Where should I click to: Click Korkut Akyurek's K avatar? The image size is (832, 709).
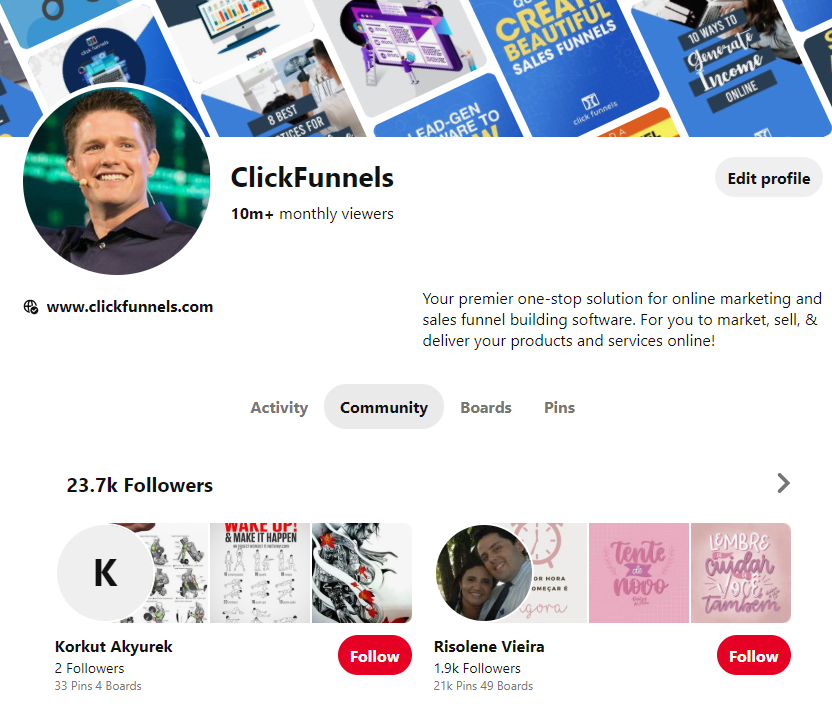coord(106,573)
